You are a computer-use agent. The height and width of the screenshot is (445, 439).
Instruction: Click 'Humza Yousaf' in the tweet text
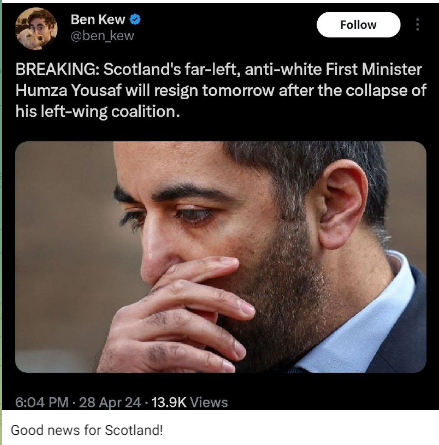tap(68, 90)
